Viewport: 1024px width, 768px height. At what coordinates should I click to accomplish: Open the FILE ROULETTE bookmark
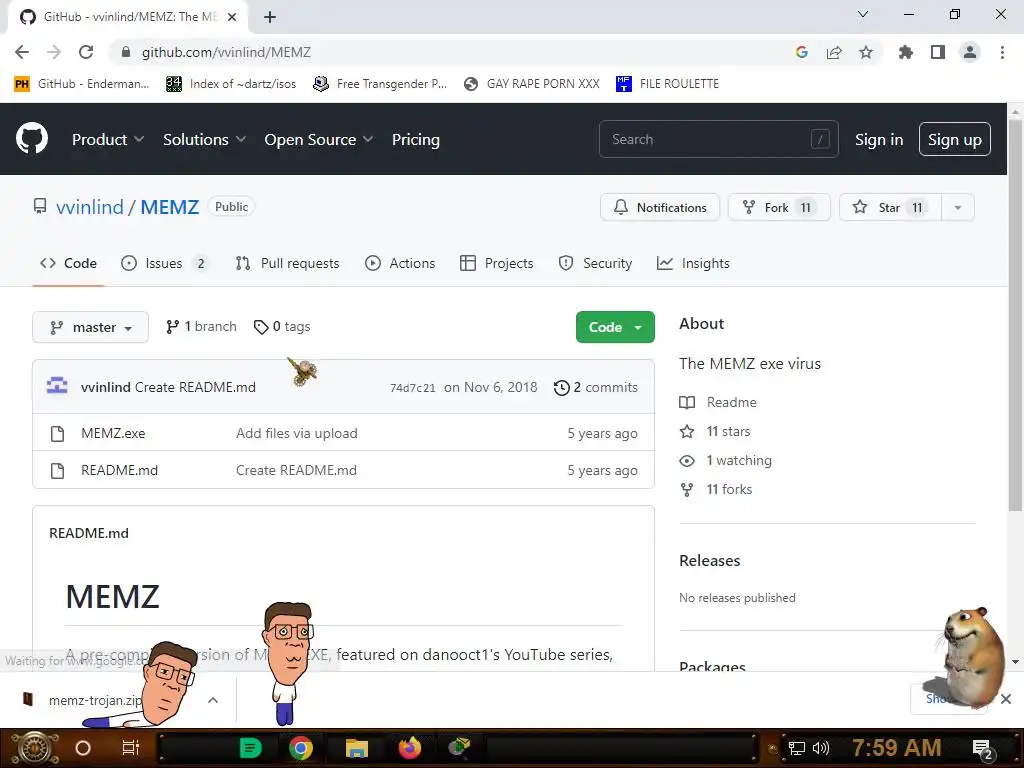pos(667,84)
